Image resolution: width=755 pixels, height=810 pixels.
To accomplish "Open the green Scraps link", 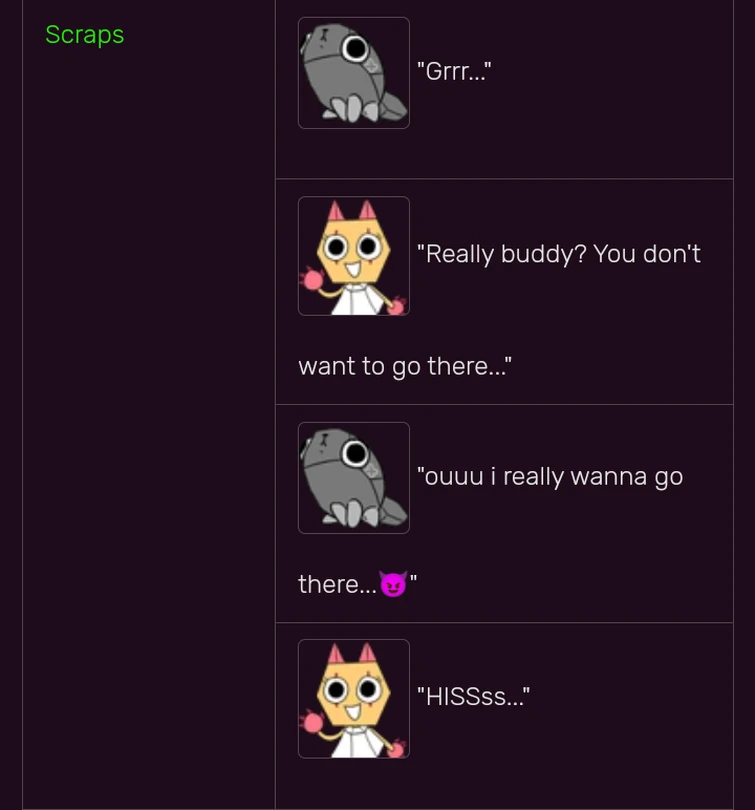I will [x=84, y=35].
